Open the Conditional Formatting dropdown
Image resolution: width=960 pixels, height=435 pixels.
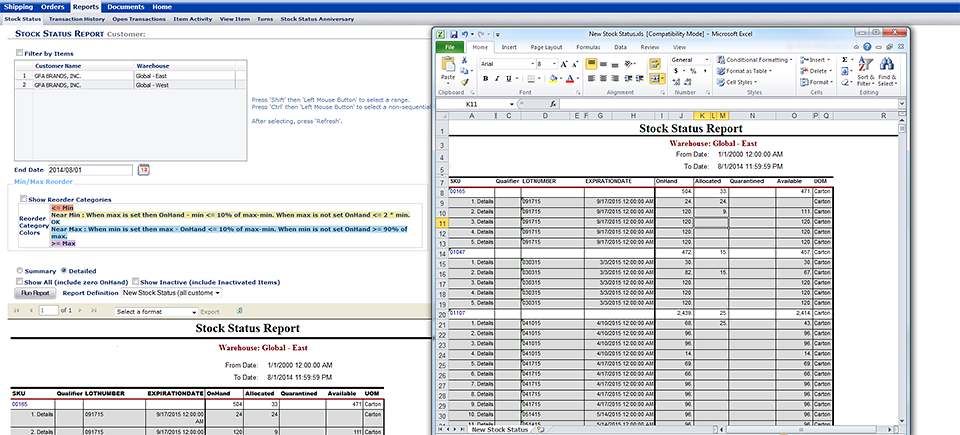pyautogui.click(x=755, y=60)
